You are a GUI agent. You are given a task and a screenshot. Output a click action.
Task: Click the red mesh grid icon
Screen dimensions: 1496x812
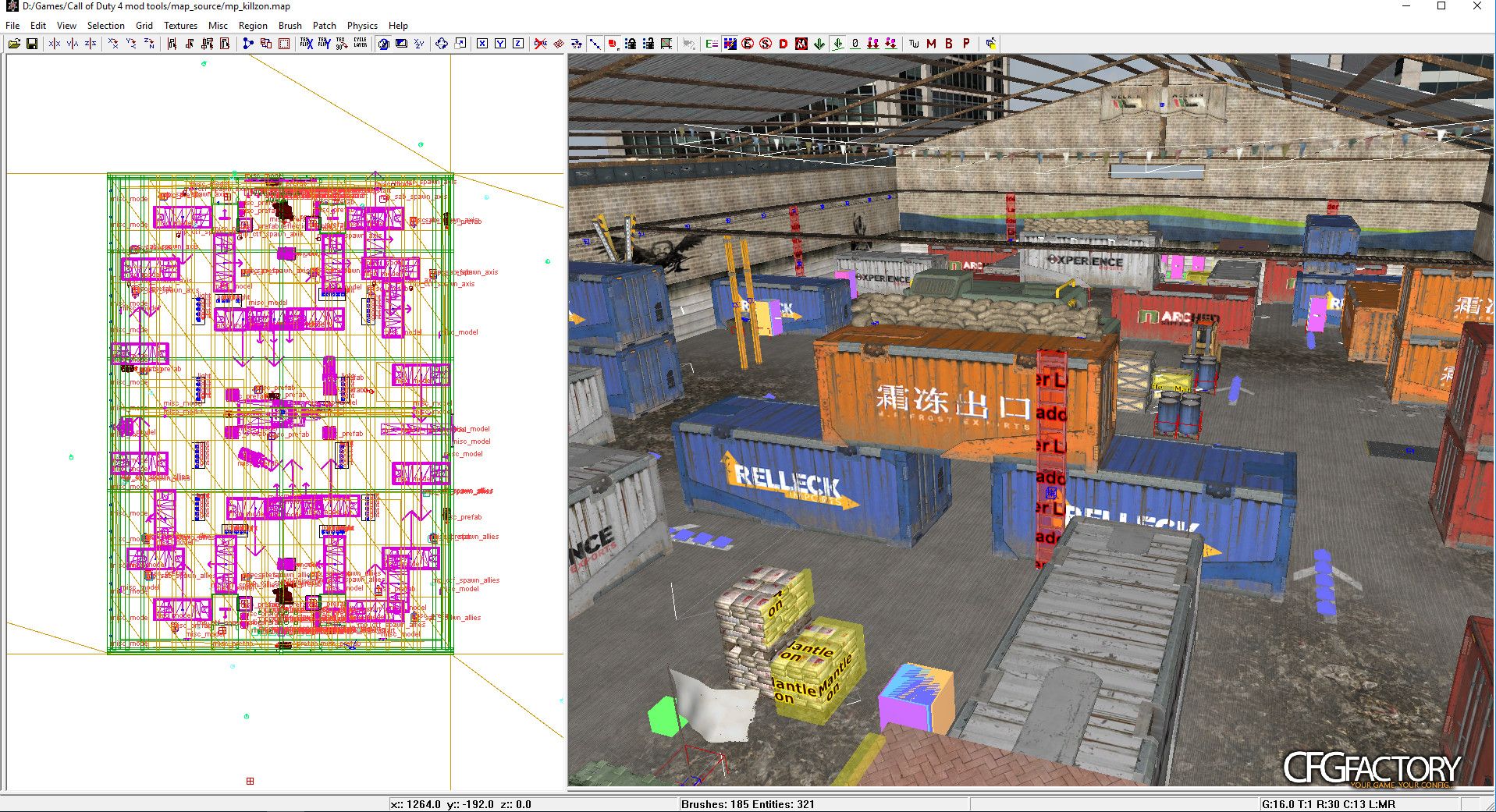pos(559,44)
